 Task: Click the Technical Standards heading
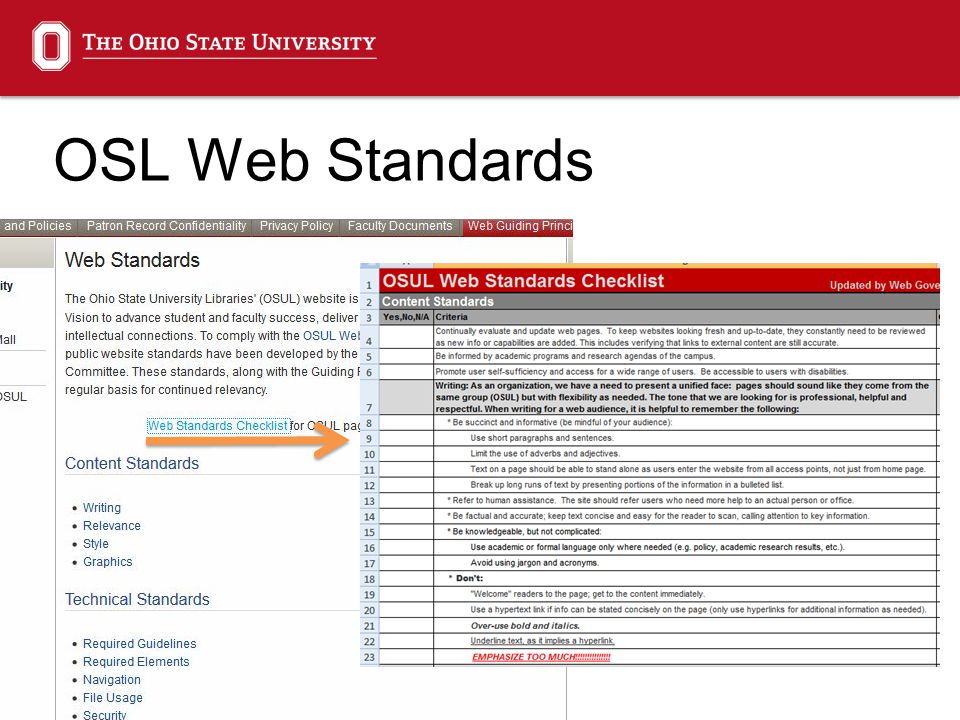coord(137,599)
